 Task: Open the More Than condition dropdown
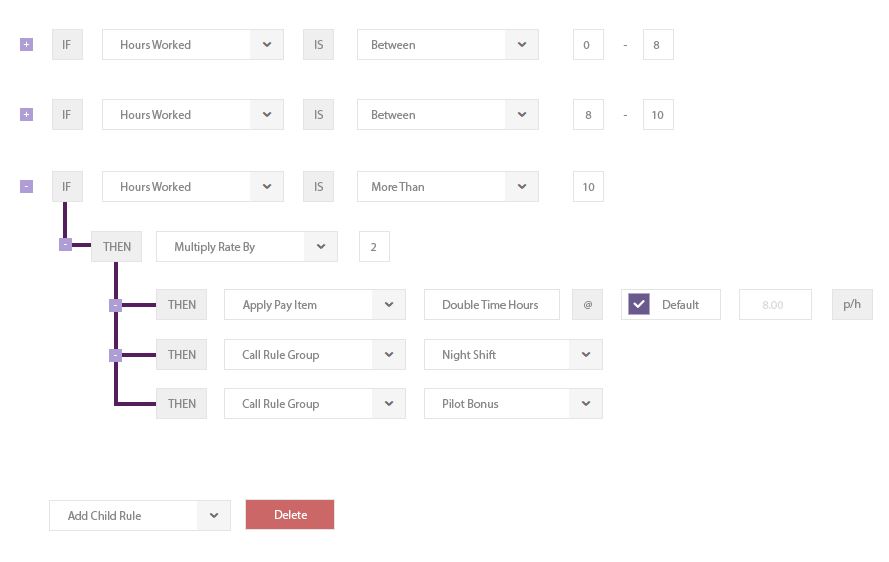click(x=522, y=187)
